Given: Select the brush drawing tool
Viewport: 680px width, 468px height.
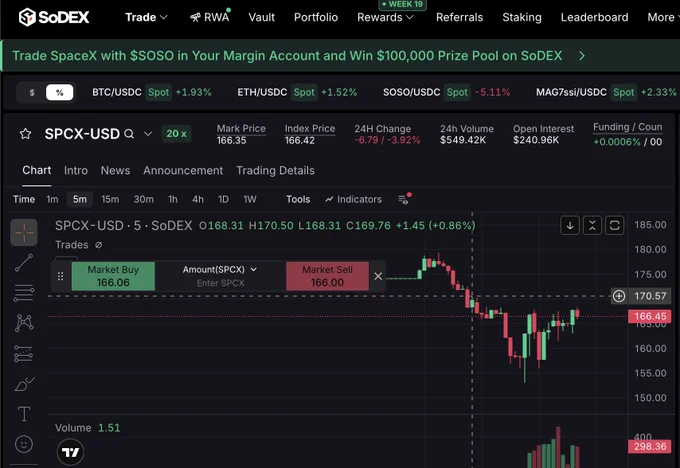Looking at the screenshot, I should (x=24, y=384).
